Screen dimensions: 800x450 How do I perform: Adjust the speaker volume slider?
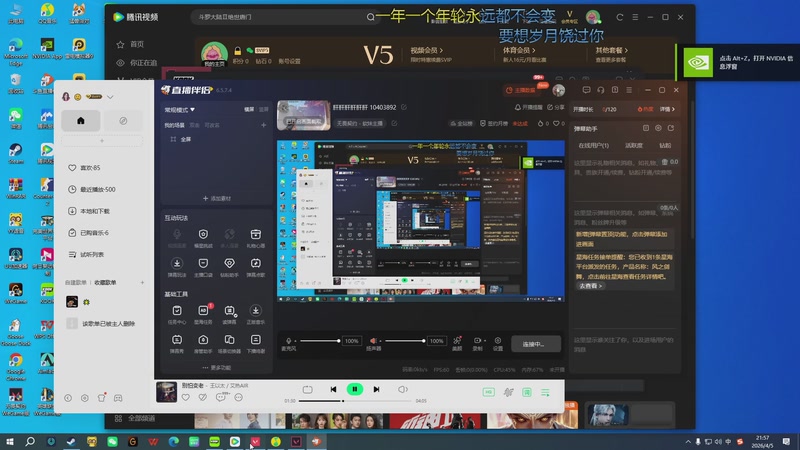(x=405, y=341)
